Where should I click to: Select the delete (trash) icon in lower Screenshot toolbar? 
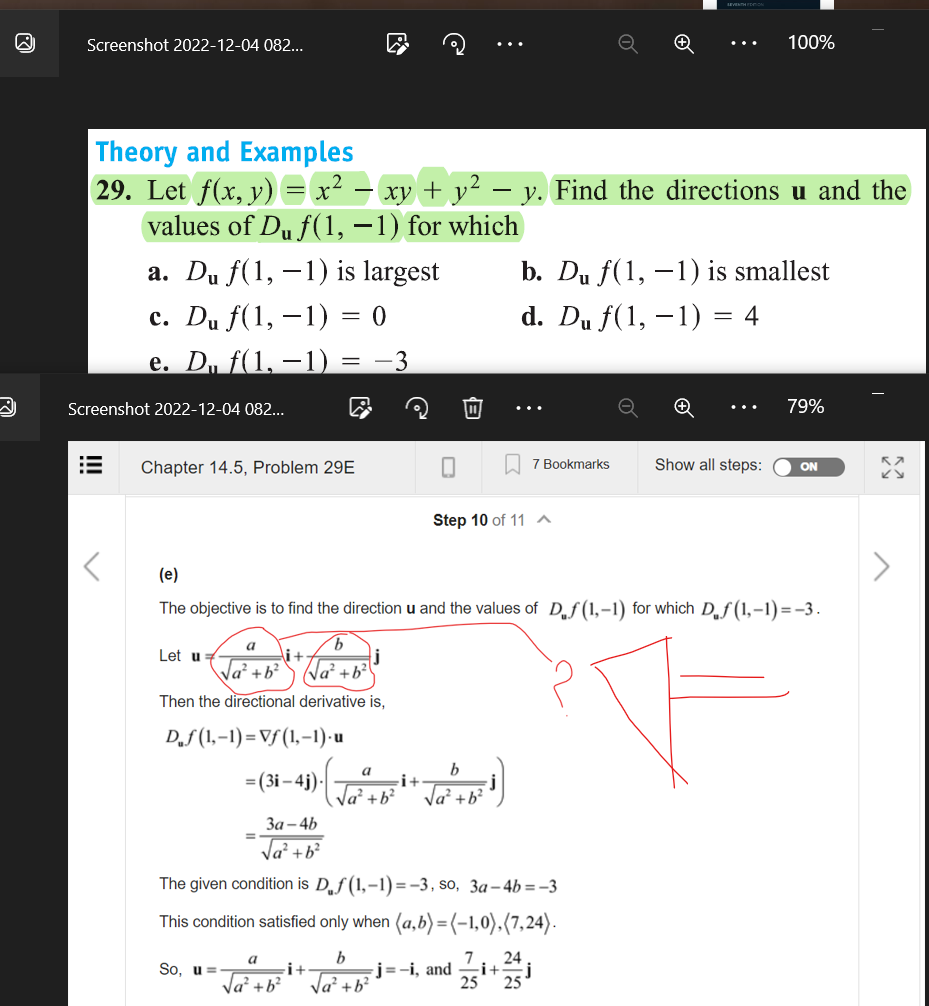(x=472, y=407)
